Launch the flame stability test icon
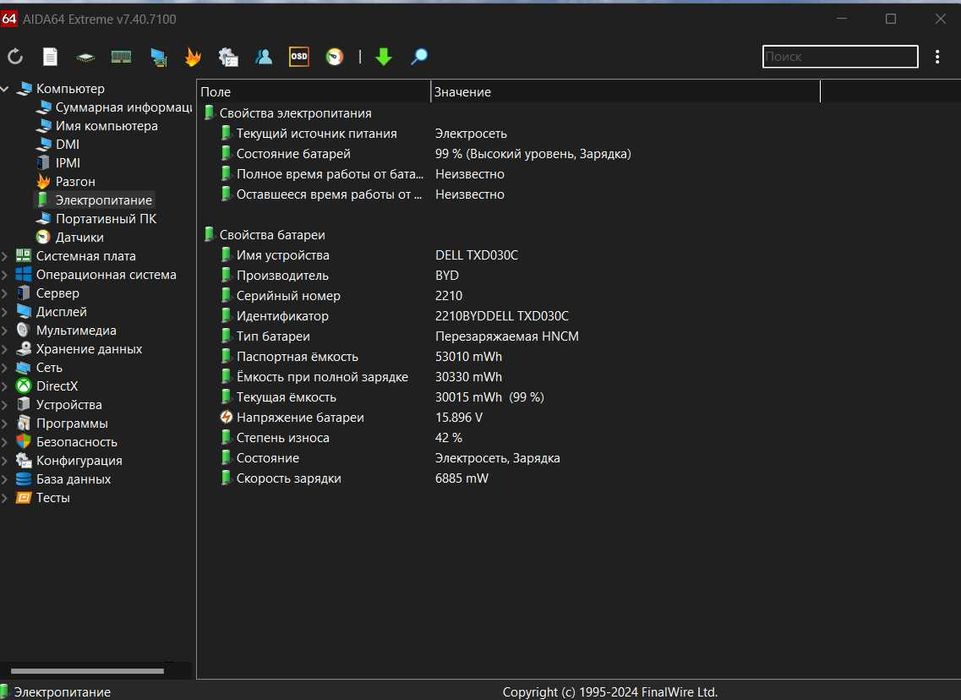This screenshot has height=700, width=961. pyautogui.click(x=193, y=57)
